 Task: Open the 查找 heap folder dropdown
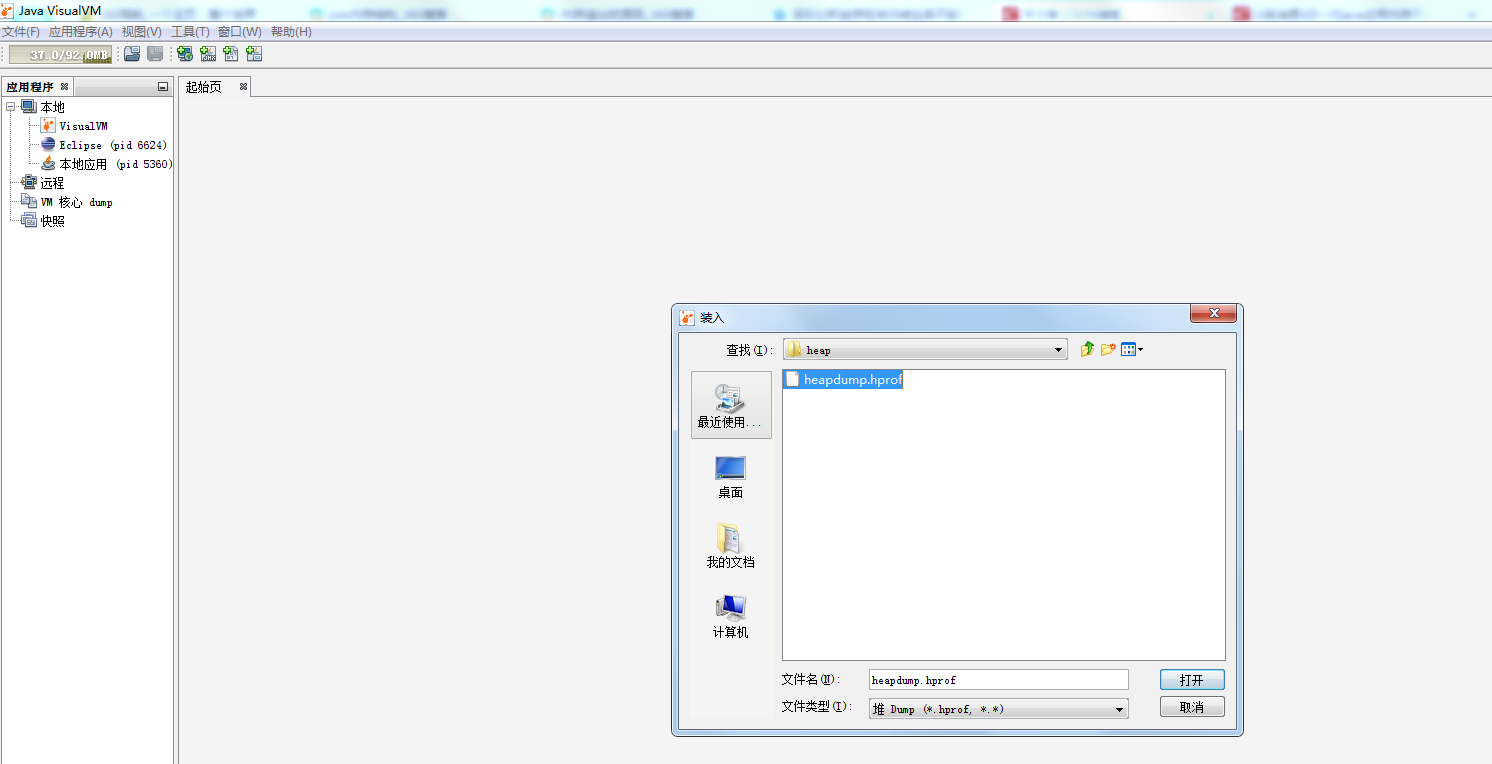point(925,350)
